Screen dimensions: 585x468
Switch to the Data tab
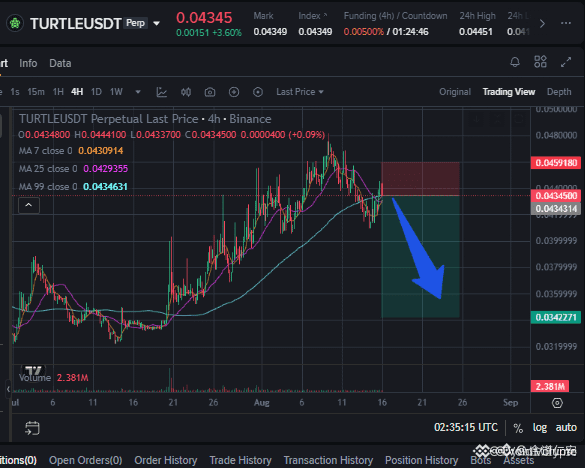60,63
